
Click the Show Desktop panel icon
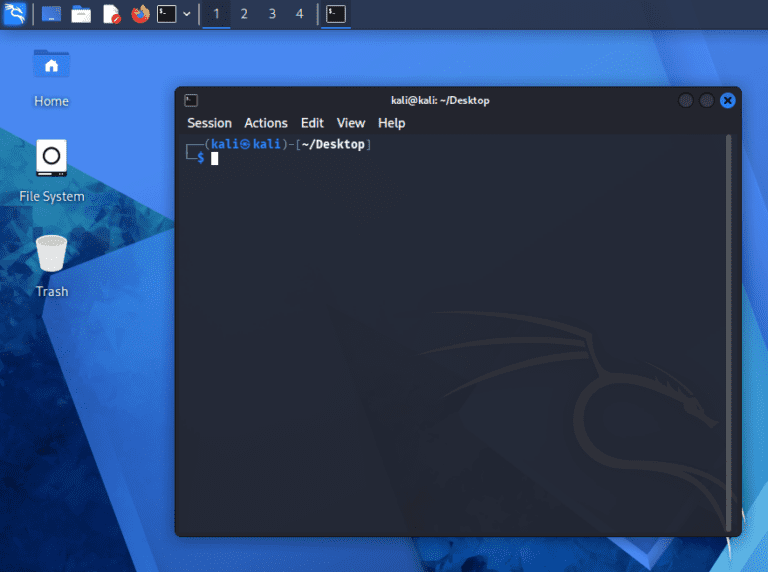51,14
